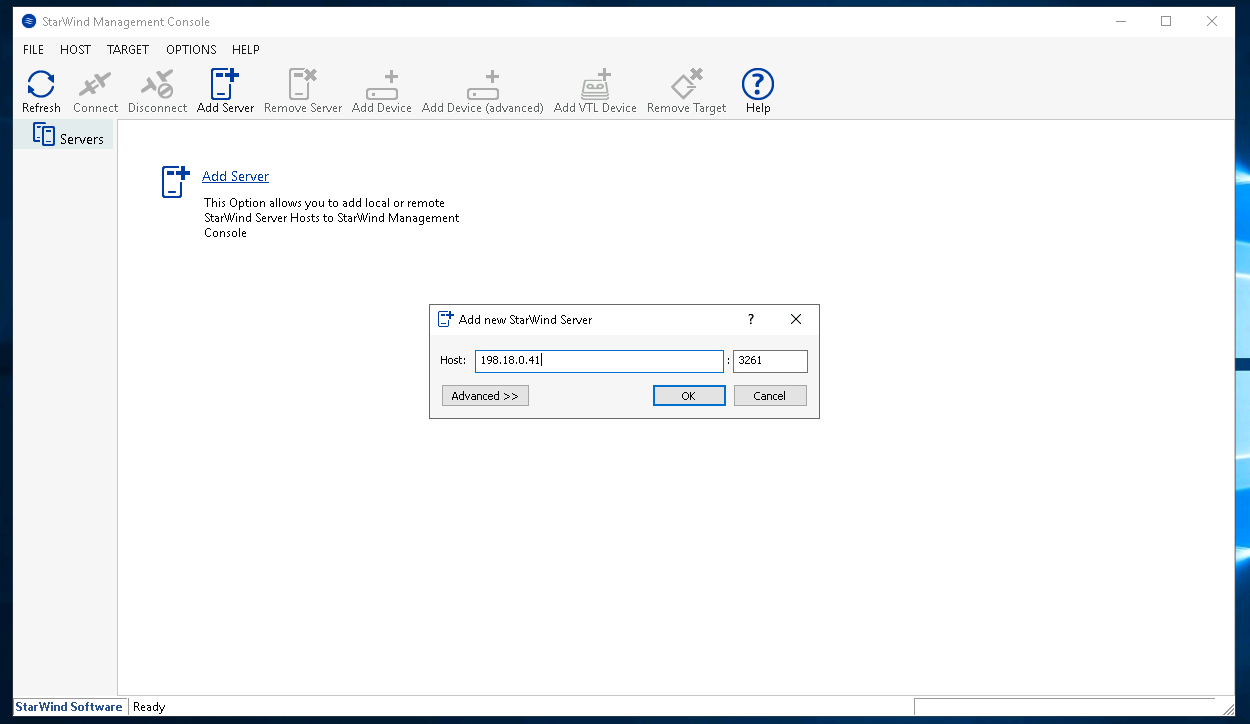Click the Add Device toolbar icon
1250x724 pixels.
pos(381,90)
